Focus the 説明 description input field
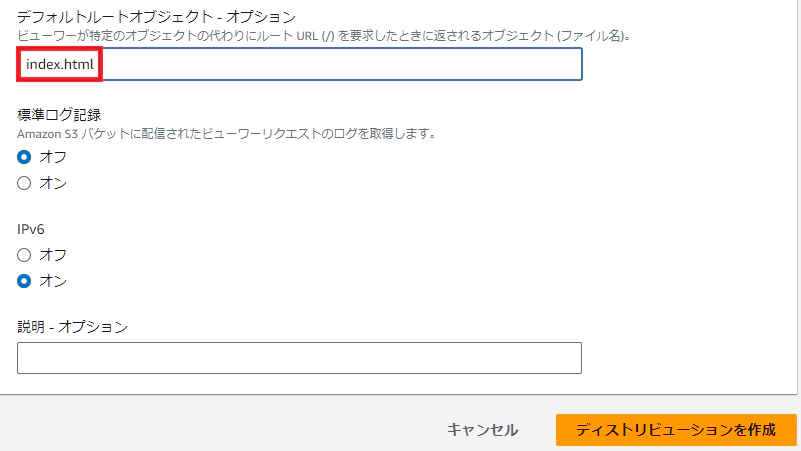Viewport: 801px width, 451px height. point(299,358)
